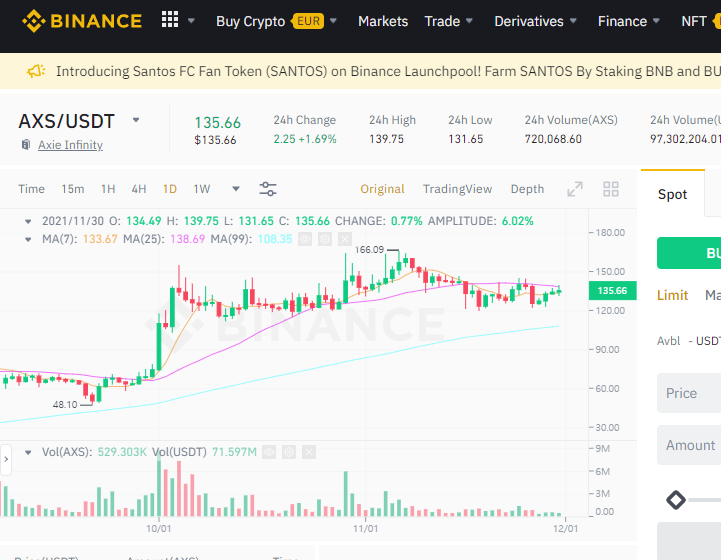
Task: Choose the Limit order type
Action: tap(672, 295)
